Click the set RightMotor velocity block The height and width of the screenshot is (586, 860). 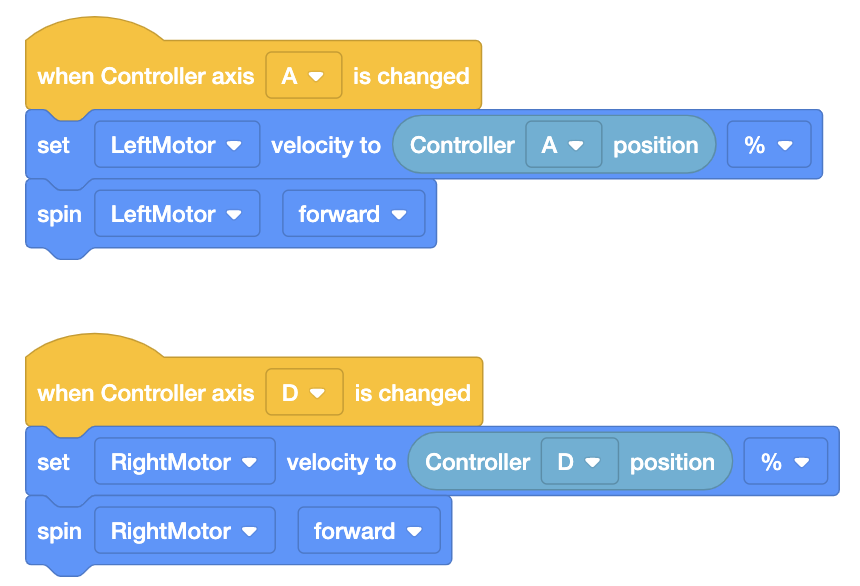341,461
